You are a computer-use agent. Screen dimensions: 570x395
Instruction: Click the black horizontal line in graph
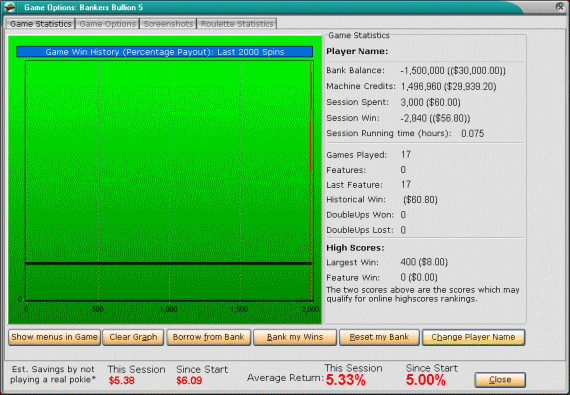pos(168,263)
